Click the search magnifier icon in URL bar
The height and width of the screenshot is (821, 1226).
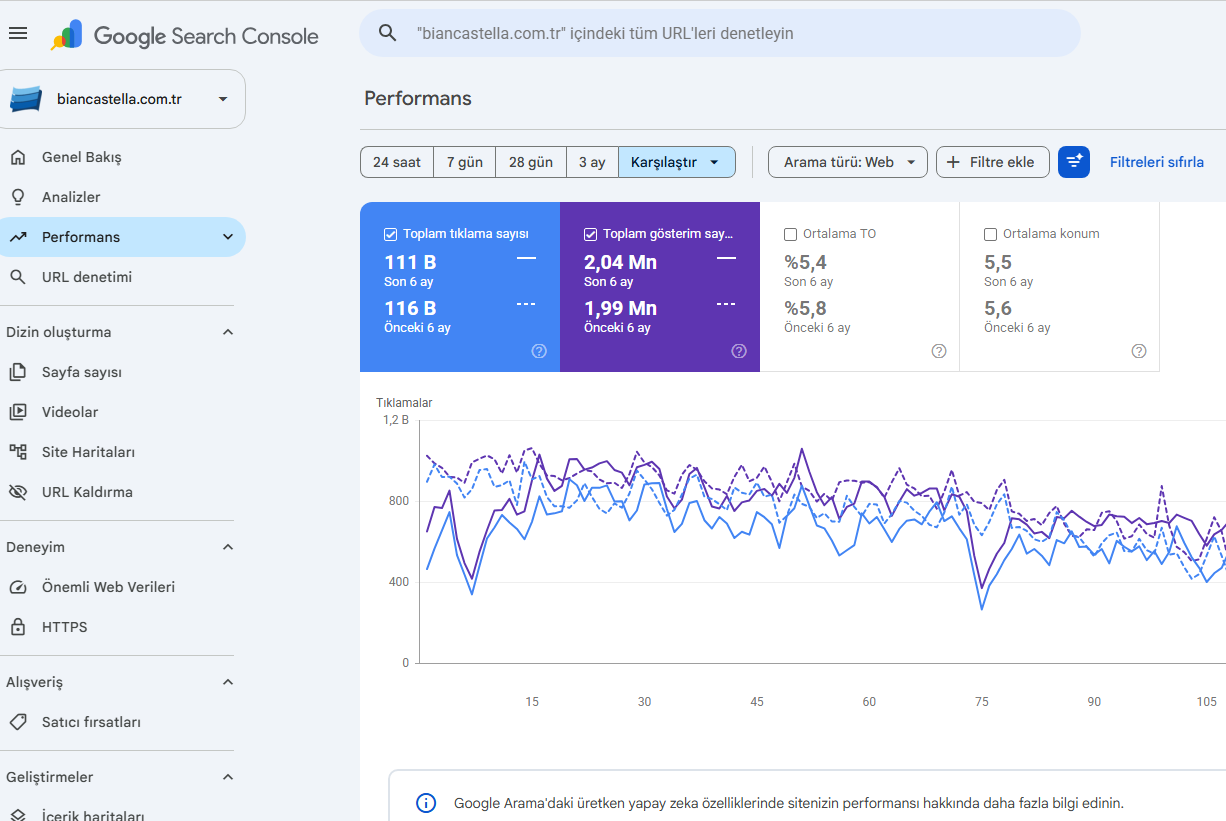(x=388, y=33)
